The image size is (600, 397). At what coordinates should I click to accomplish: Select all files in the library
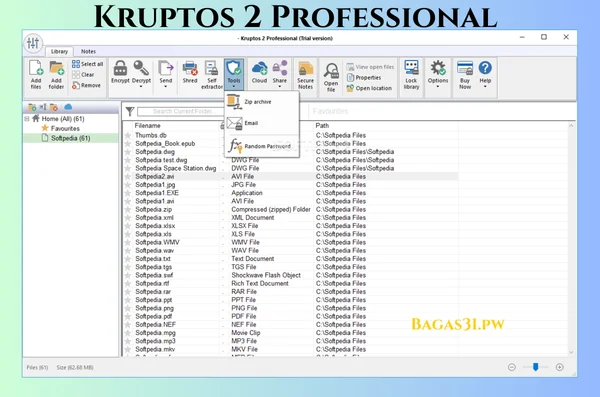tap(88, 64)
